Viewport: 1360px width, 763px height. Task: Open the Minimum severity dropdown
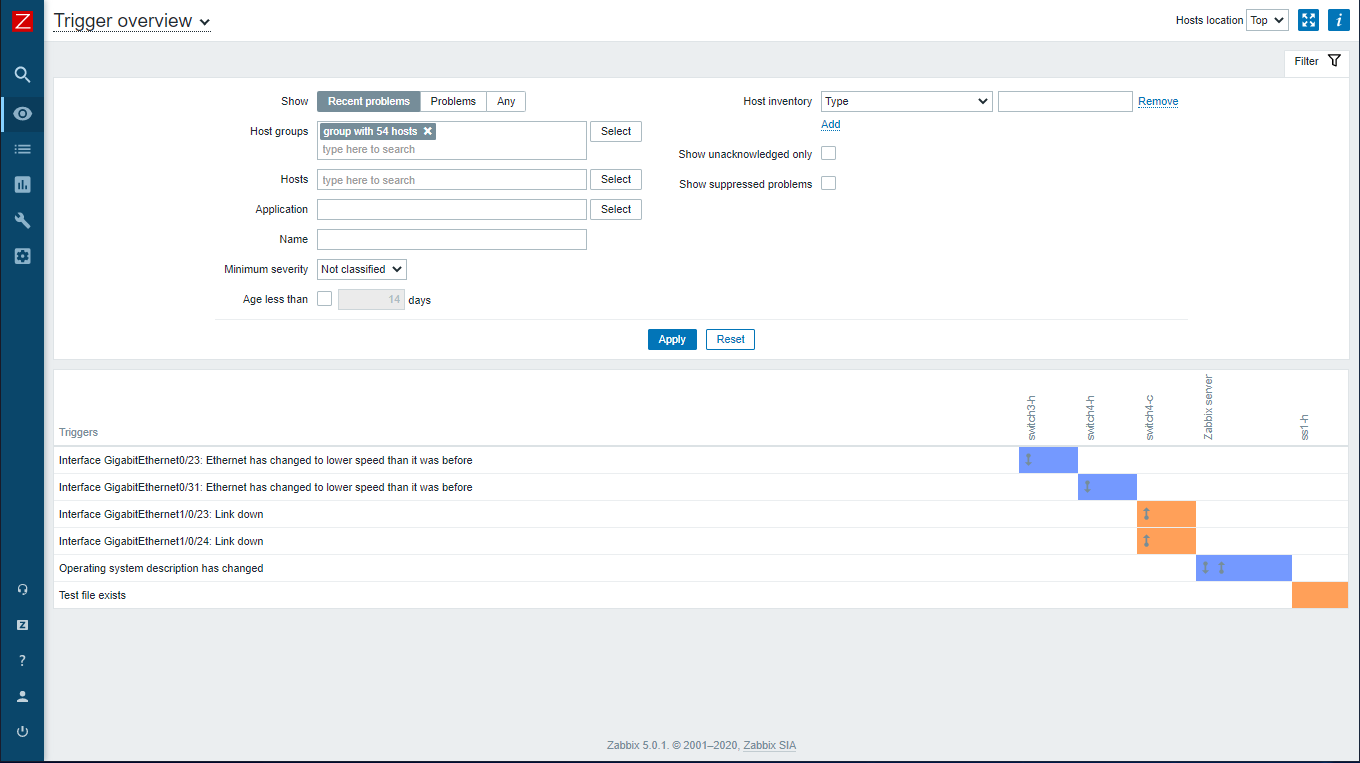tap(361, 269)
